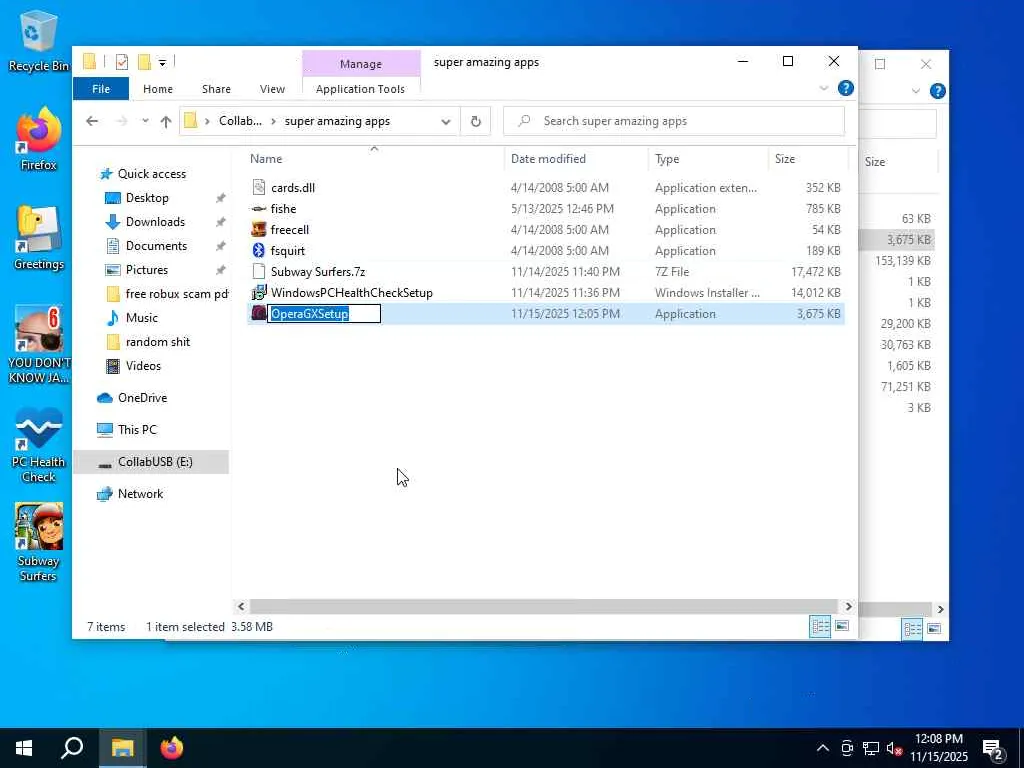Open Pictures from the navigation pane
1024x768 pixels.
[x=146, y=270]
